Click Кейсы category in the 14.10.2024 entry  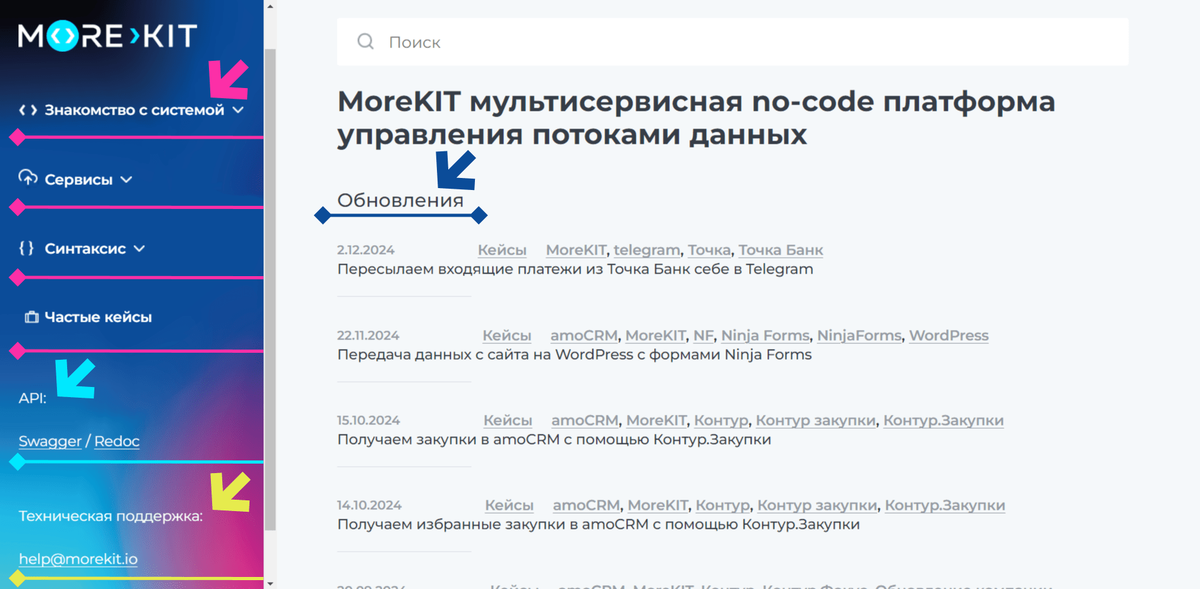tap(510, 505)
